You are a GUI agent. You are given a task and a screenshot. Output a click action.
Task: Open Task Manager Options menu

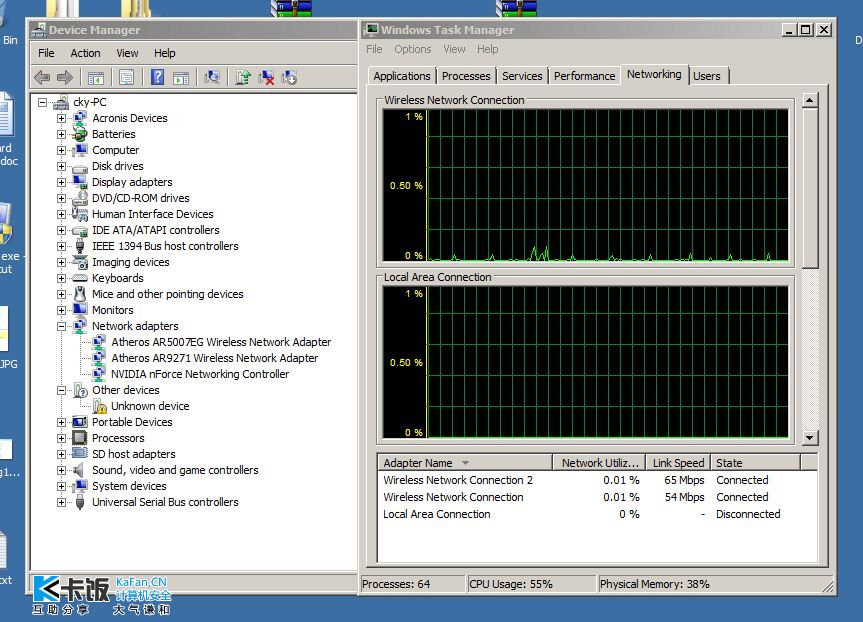click(x=413, y=49)
